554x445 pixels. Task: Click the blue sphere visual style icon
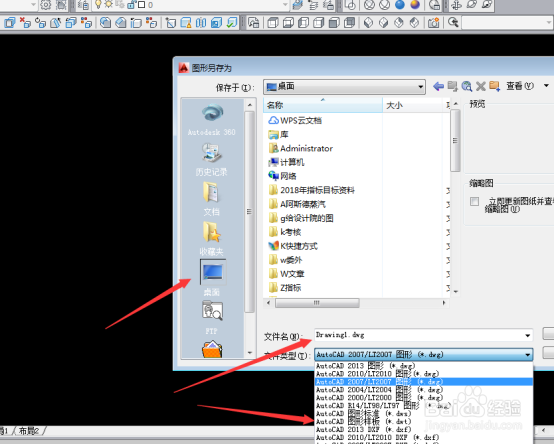pos(400,5)
